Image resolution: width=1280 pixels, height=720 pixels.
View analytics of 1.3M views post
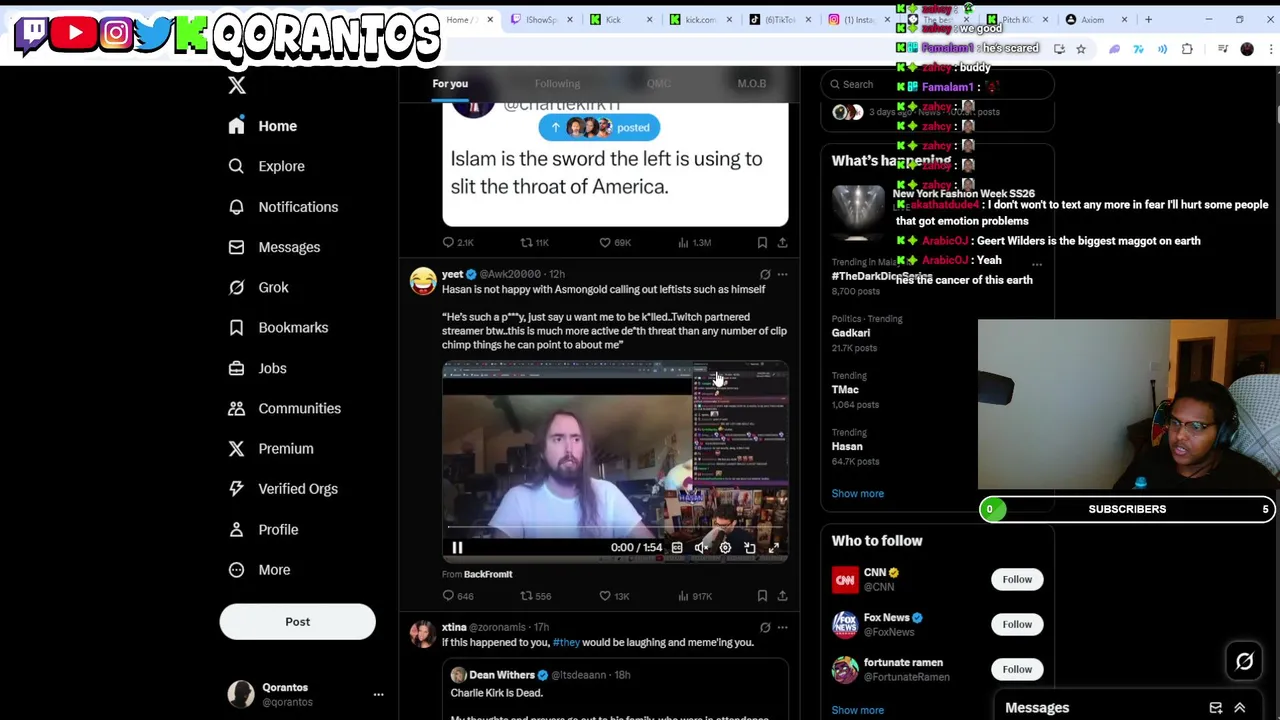(694, 242)
